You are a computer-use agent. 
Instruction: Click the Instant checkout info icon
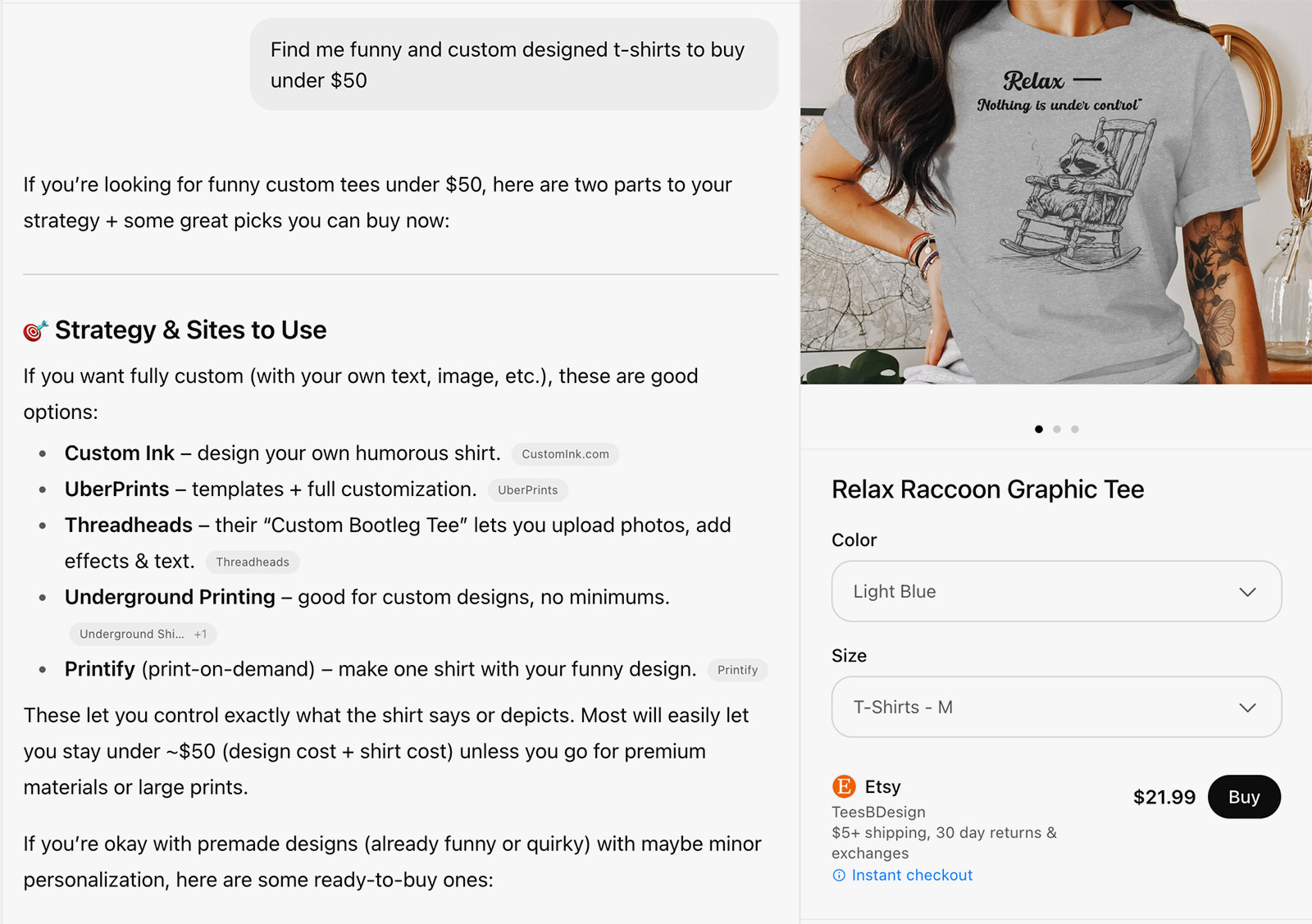pyautogui.click(x=839, y=876)
